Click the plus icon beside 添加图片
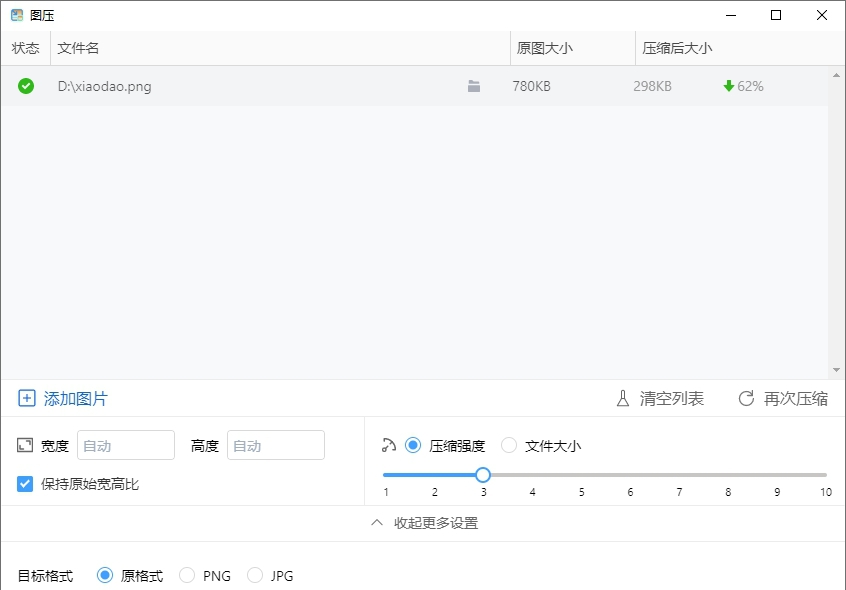846x590 pixels. (27, 398)
